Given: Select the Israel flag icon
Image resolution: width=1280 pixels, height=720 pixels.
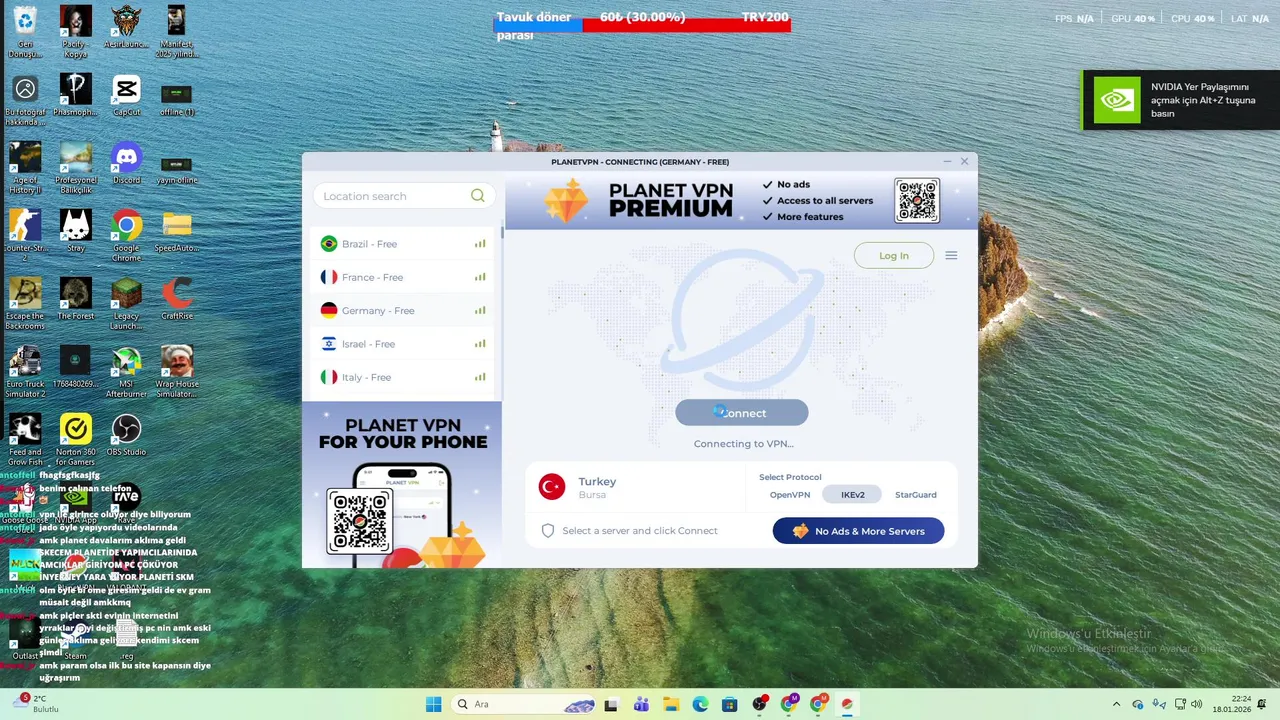Looking at the screenshot, I should pos(328,344).
